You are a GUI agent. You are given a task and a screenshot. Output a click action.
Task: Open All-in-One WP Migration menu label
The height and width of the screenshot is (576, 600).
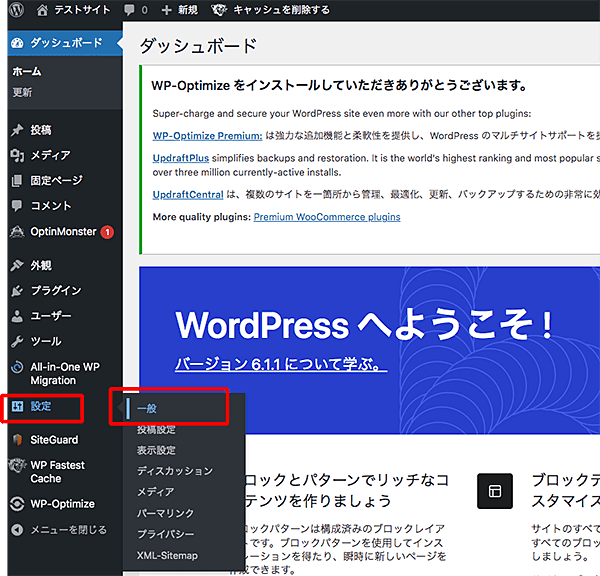coord(65,374)
